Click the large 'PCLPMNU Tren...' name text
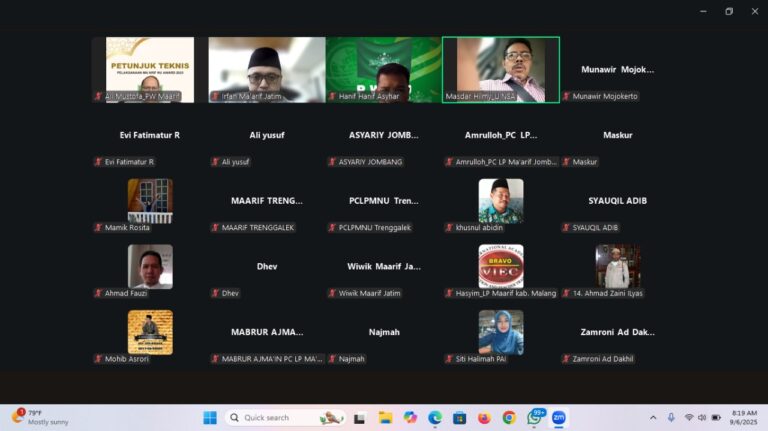768x431 pixels. [x=384, y=201]
